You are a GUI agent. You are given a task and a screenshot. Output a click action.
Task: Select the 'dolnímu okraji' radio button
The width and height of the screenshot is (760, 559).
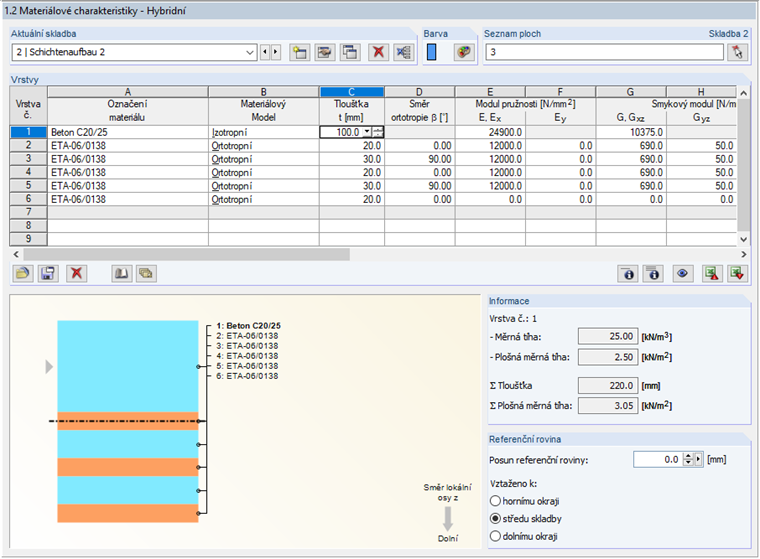pyautogui.click(x=495, y=537)
